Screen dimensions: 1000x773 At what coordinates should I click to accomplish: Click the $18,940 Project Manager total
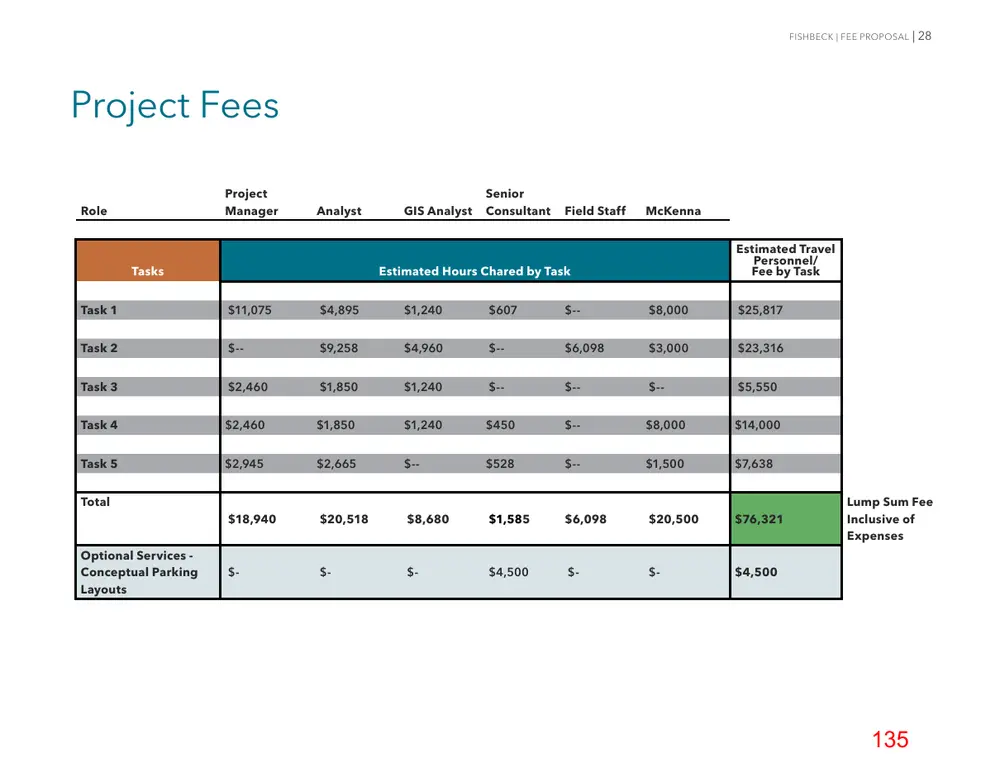tap(252, 519)
